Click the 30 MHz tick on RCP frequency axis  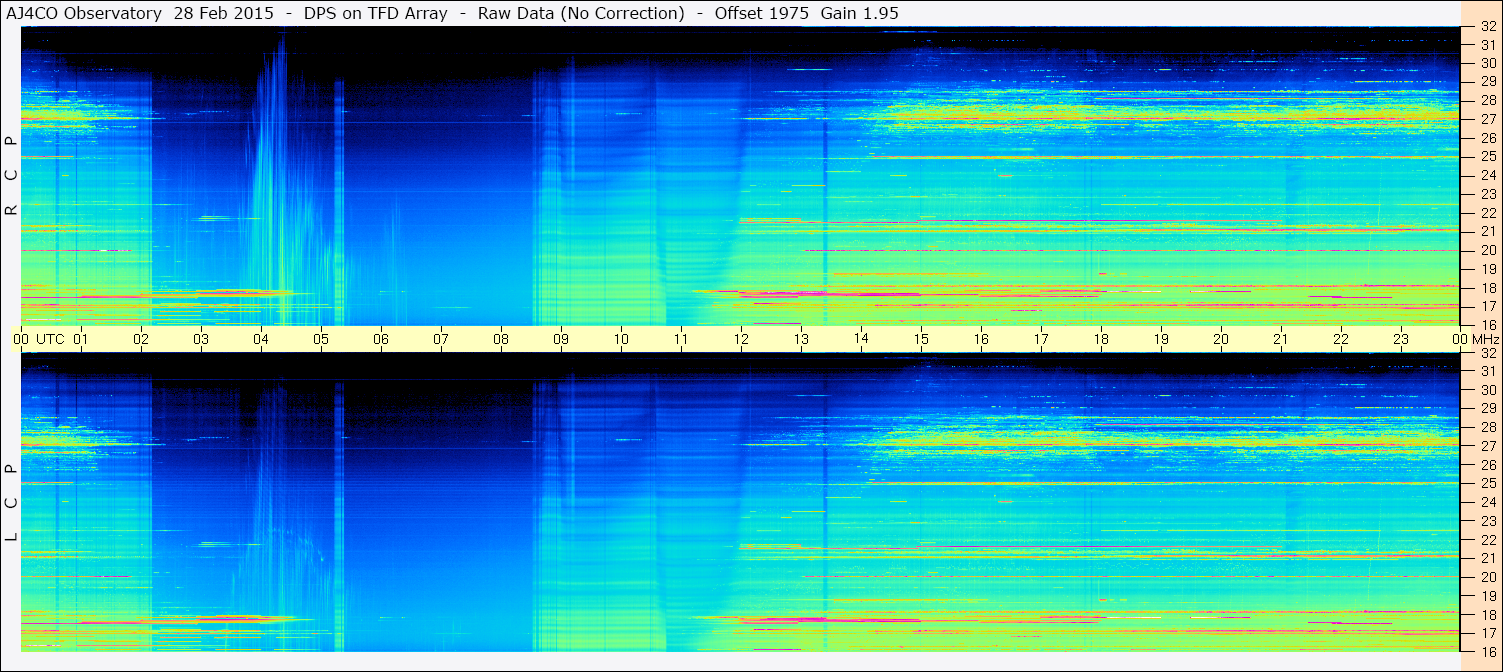pos(1488,63)
